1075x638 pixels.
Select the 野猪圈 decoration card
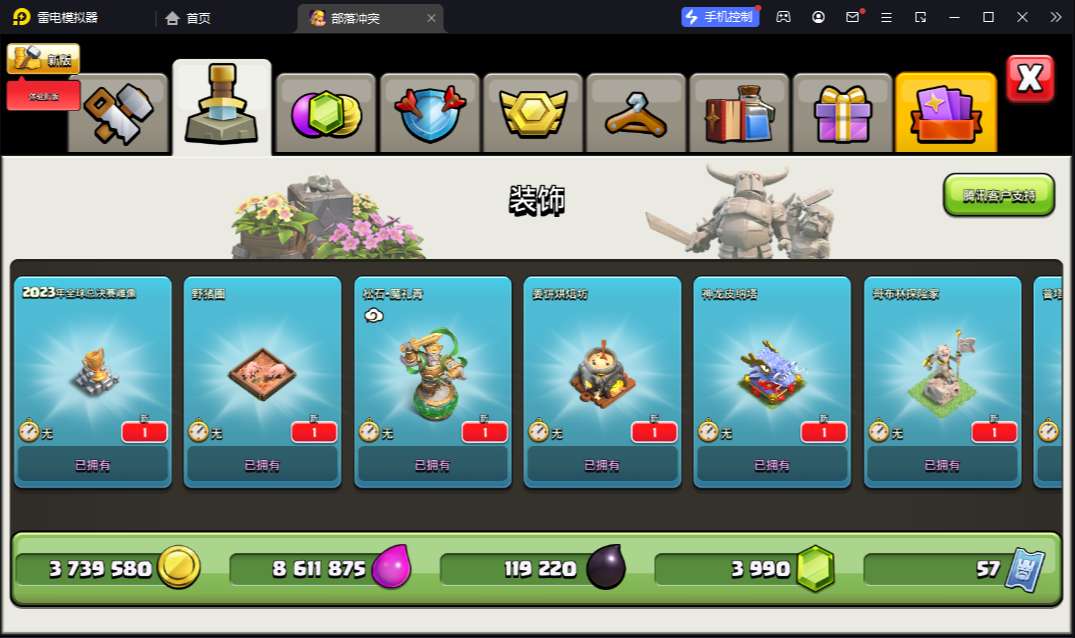(263, 382)
